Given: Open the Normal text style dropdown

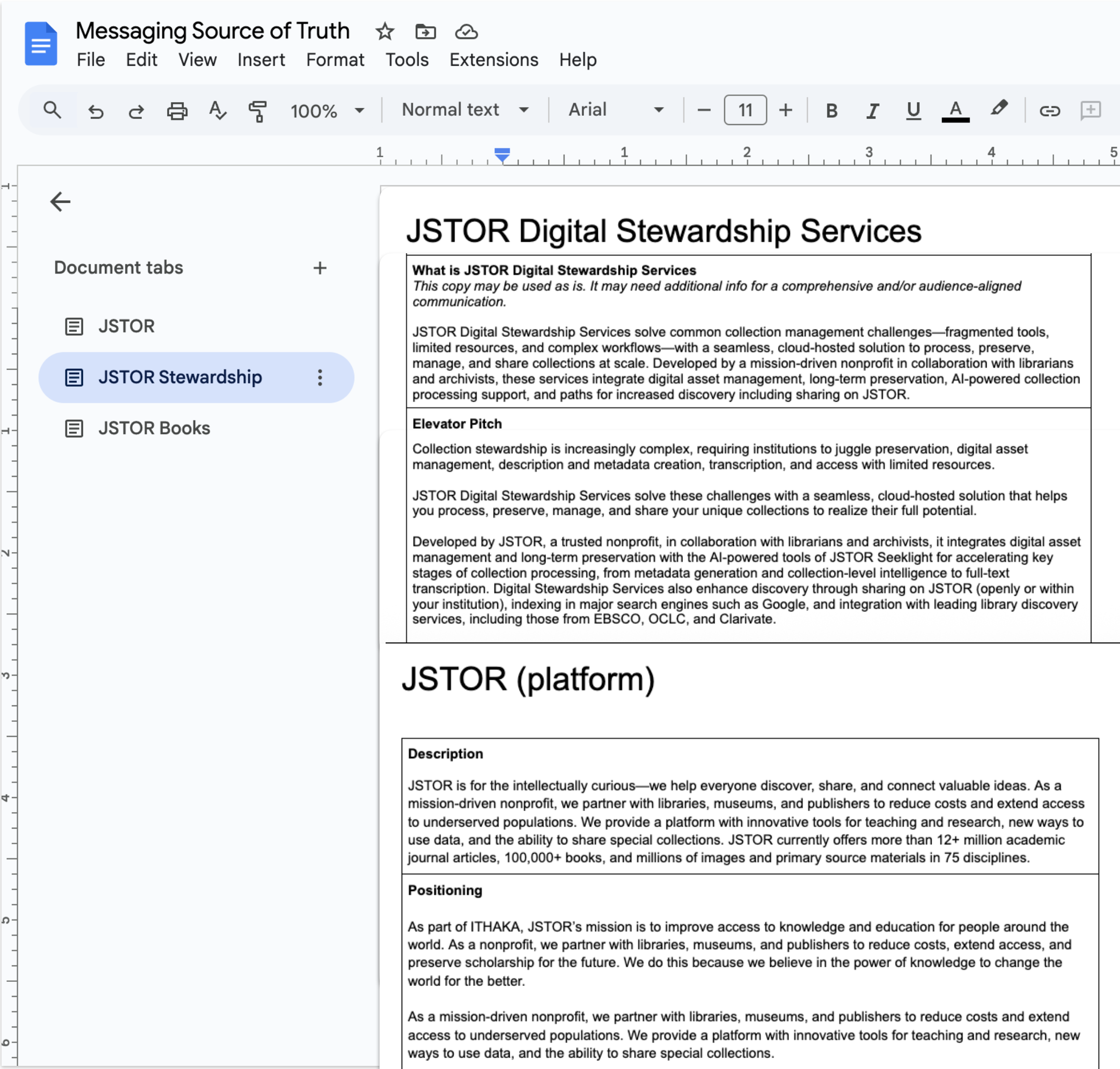Looking at the screenshot, I should coord(465,110).
